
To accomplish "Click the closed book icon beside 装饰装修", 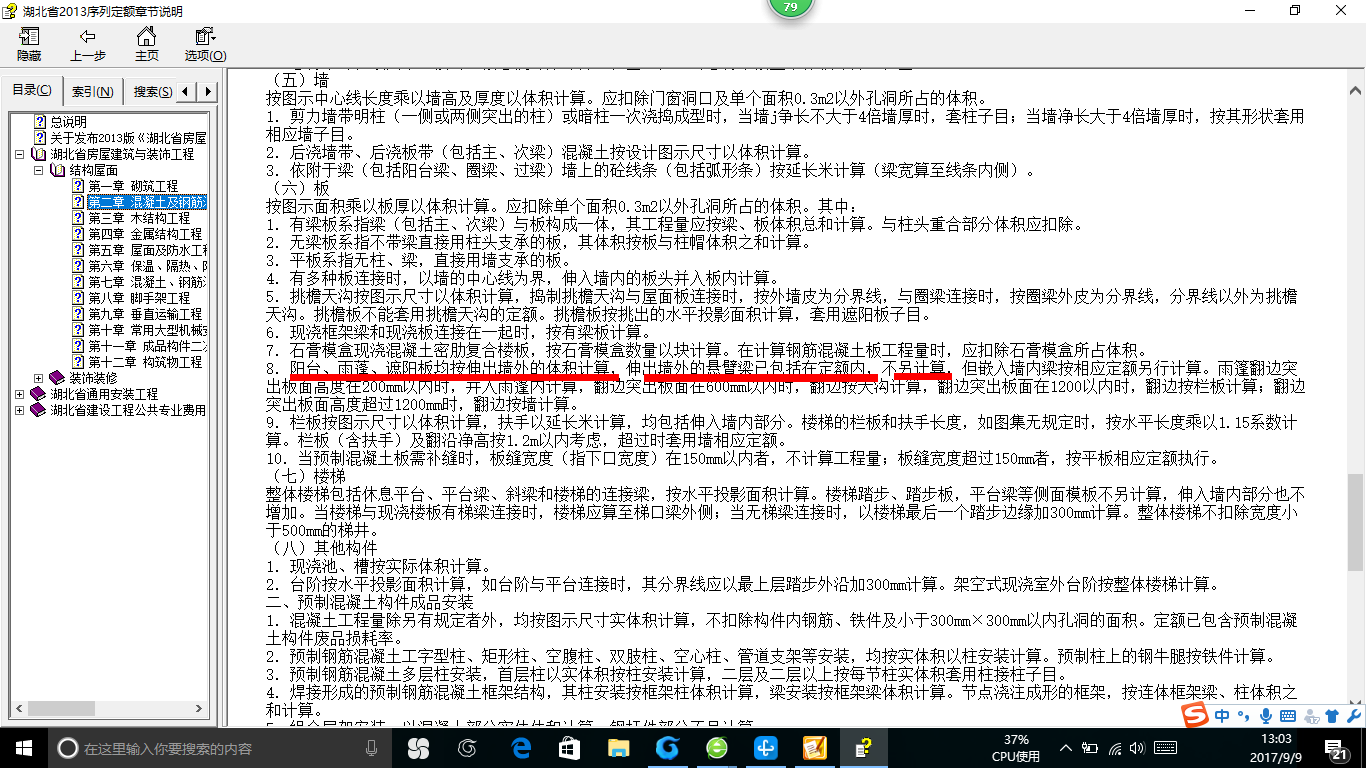I will [57, 378].
